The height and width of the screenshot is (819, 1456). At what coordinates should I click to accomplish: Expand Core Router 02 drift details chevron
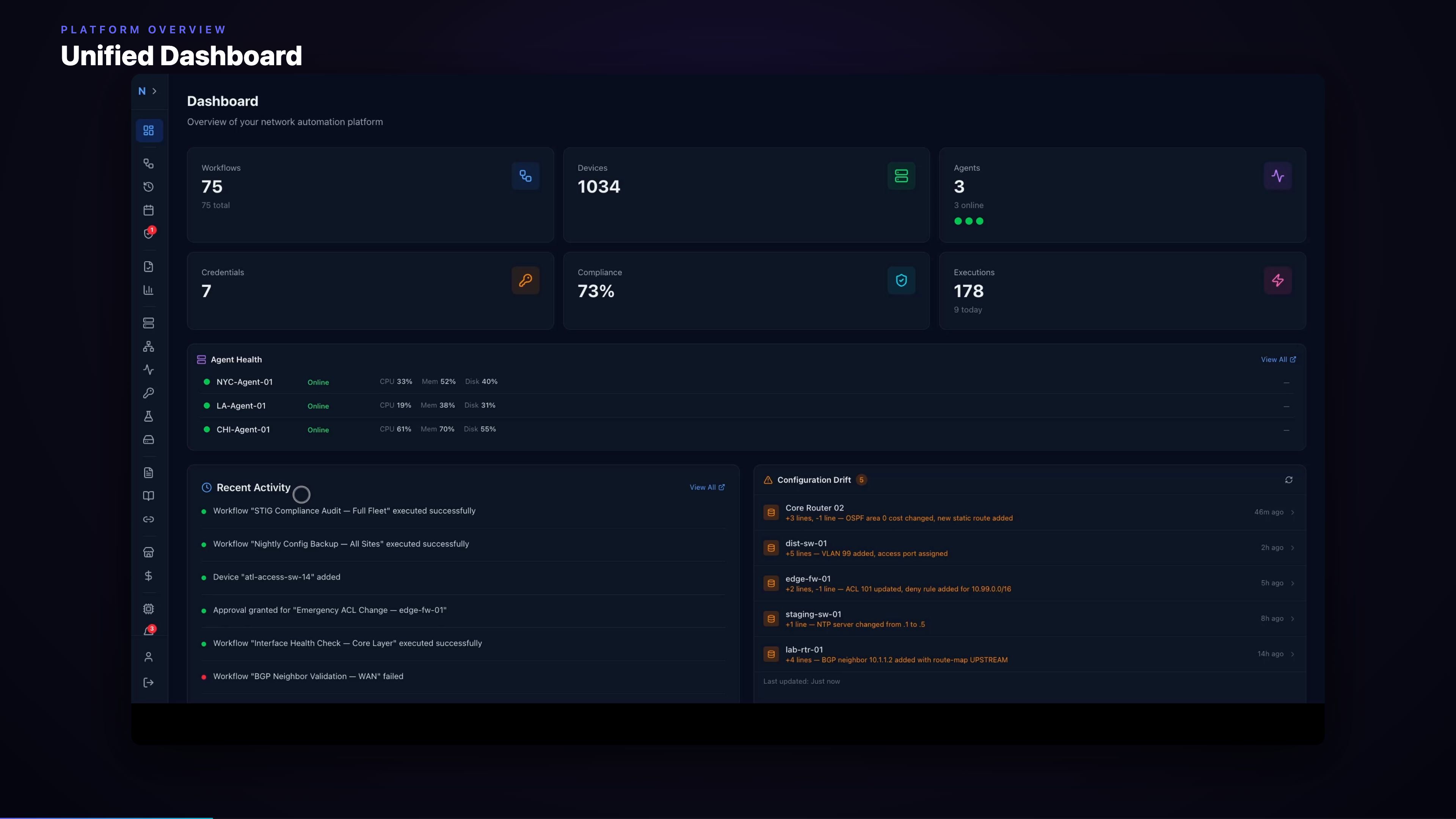(x=1293, y=512)
